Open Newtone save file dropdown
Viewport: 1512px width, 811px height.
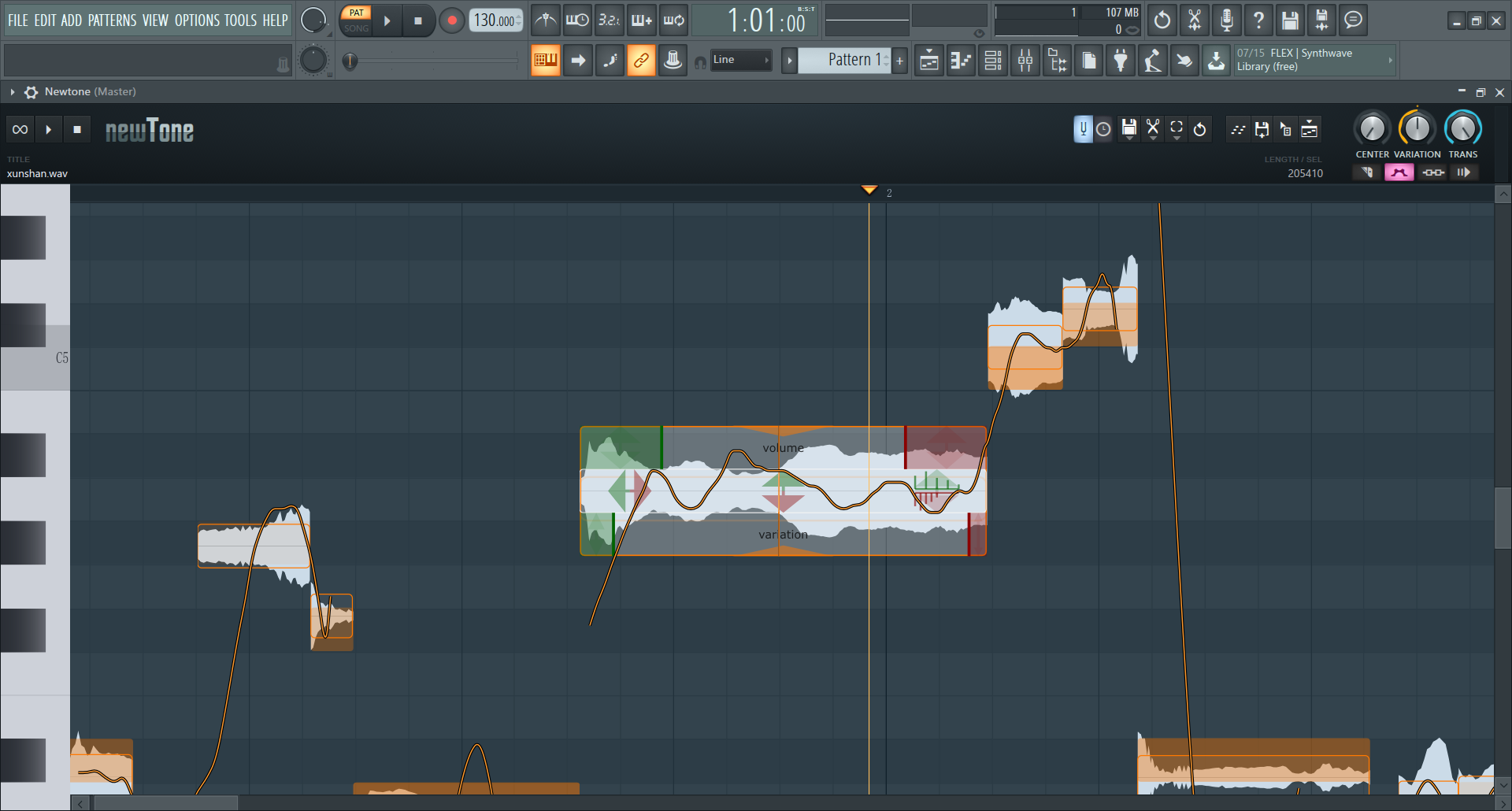[1129, 129]
